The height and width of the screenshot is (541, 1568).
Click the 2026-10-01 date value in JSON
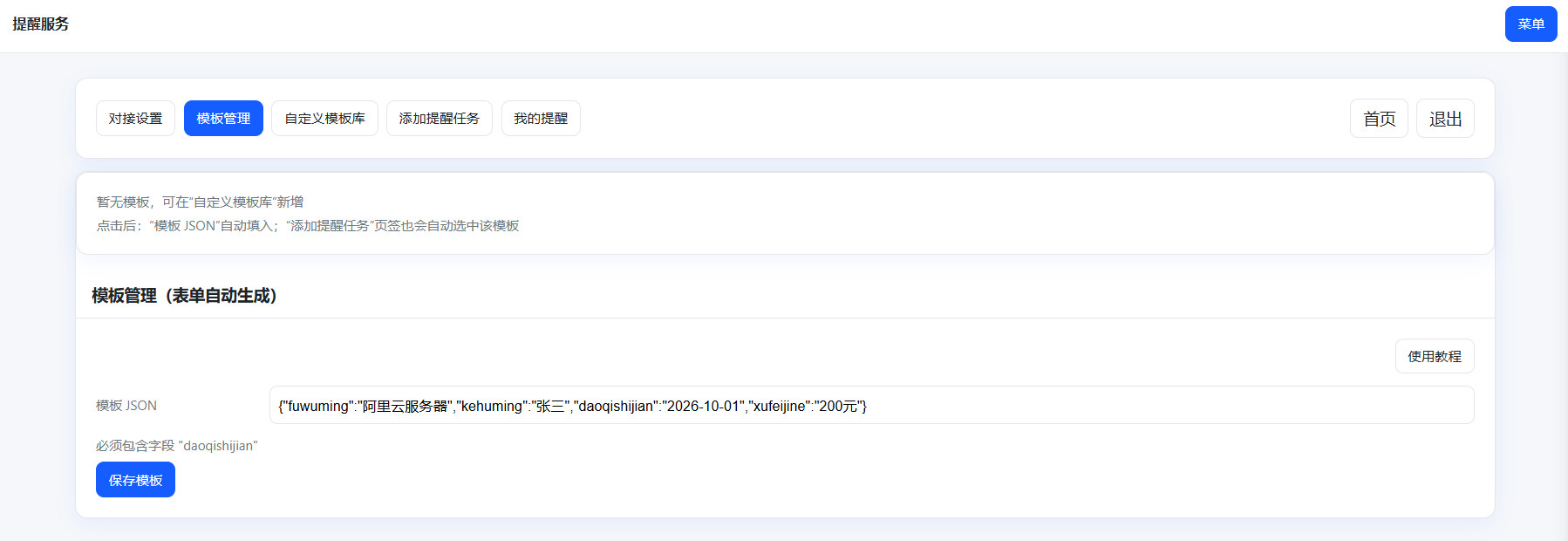pos(702,407)
